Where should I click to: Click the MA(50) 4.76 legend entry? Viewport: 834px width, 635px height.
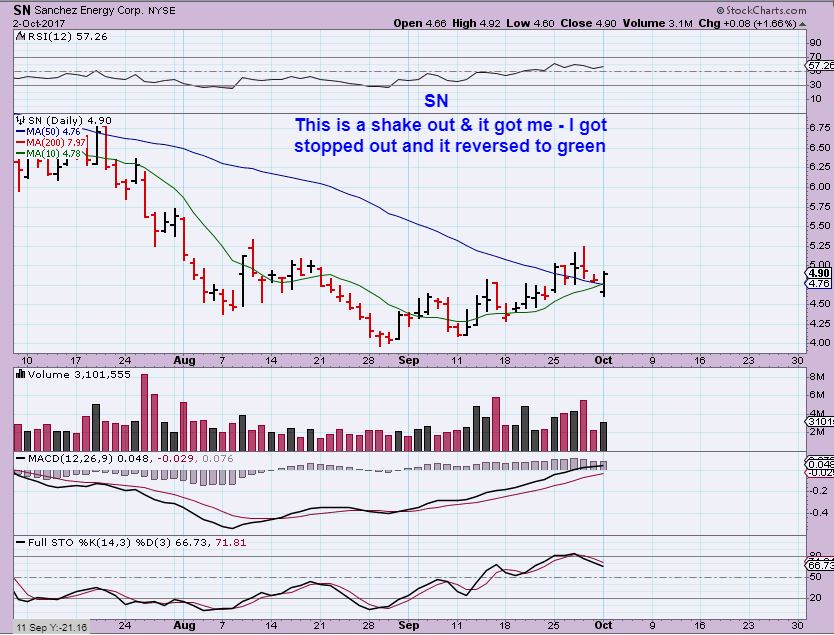[x=48, y=131]
